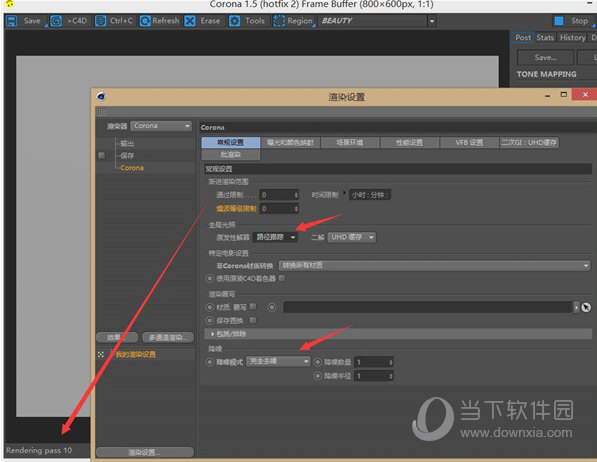597x462 pixels.
Task: Click the grip handle icon under the title bar
Action: pos(101,112)
